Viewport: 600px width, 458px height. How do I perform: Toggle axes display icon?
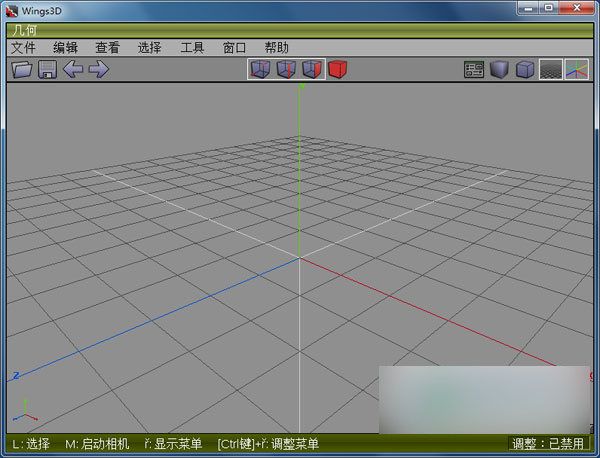(577, 70)
